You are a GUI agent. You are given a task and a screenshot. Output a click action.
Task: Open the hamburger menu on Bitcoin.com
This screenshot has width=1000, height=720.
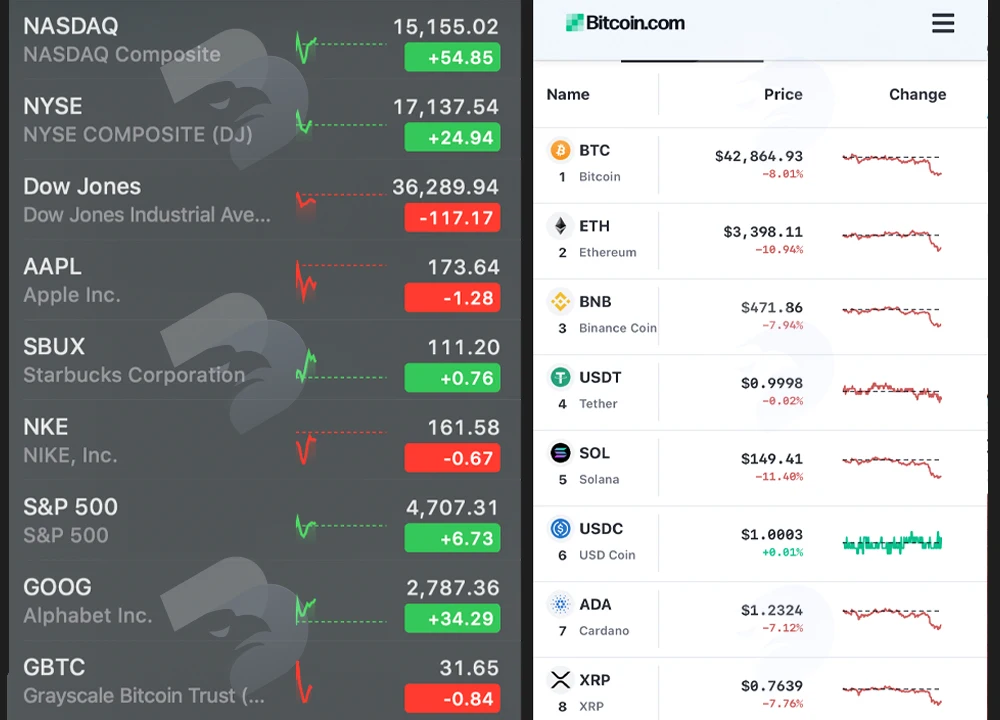(943, 23)
